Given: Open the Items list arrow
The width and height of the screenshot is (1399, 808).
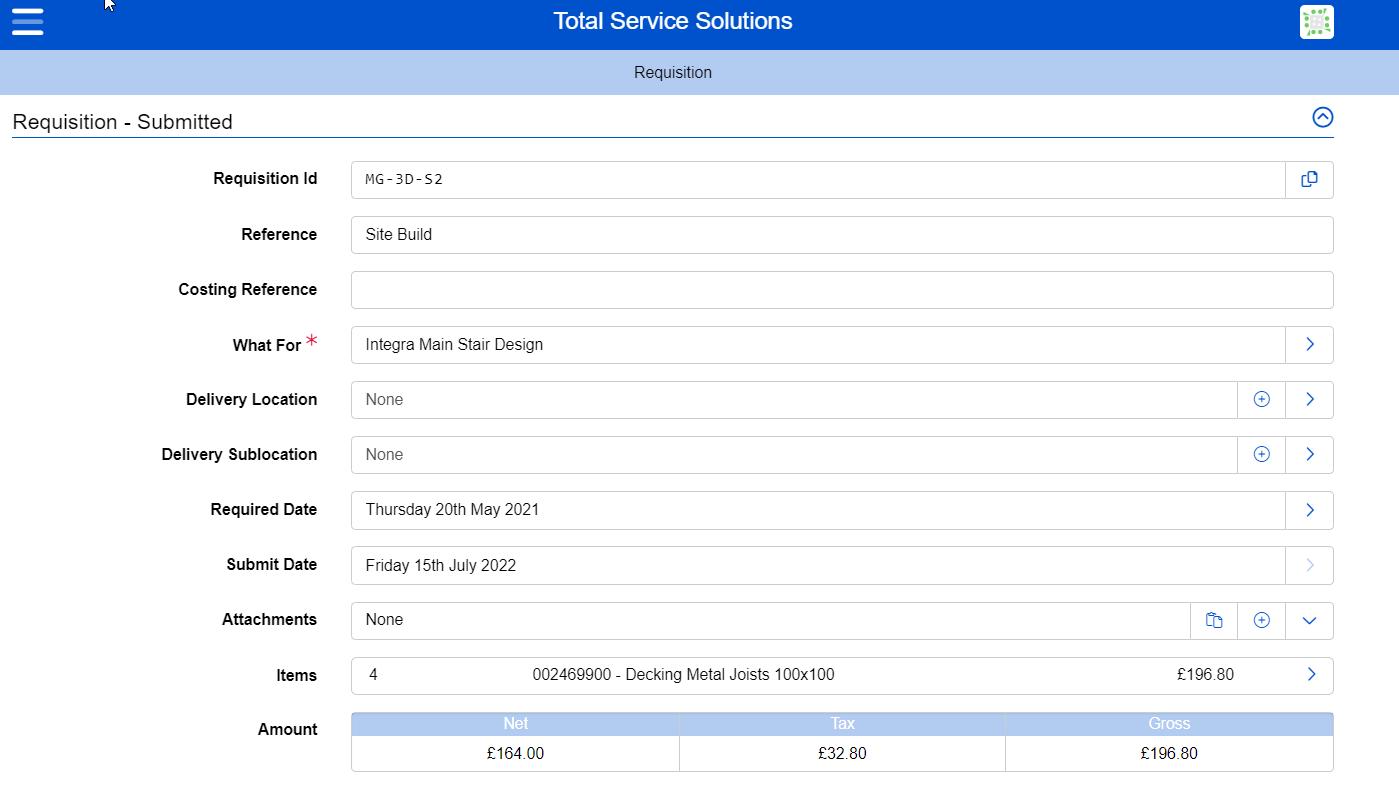Looking at the screenshot, I should pyautogui.click(x=1311, y=675).
